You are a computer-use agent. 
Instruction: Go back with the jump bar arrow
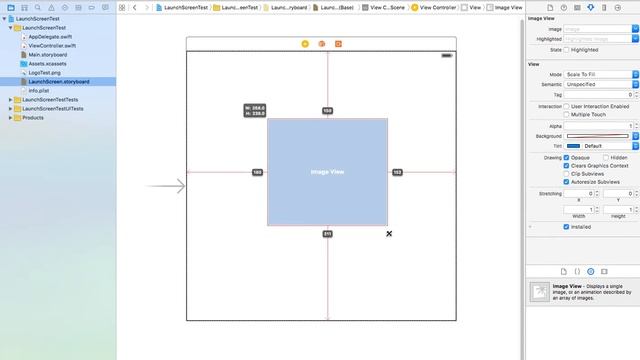[135, 7]
